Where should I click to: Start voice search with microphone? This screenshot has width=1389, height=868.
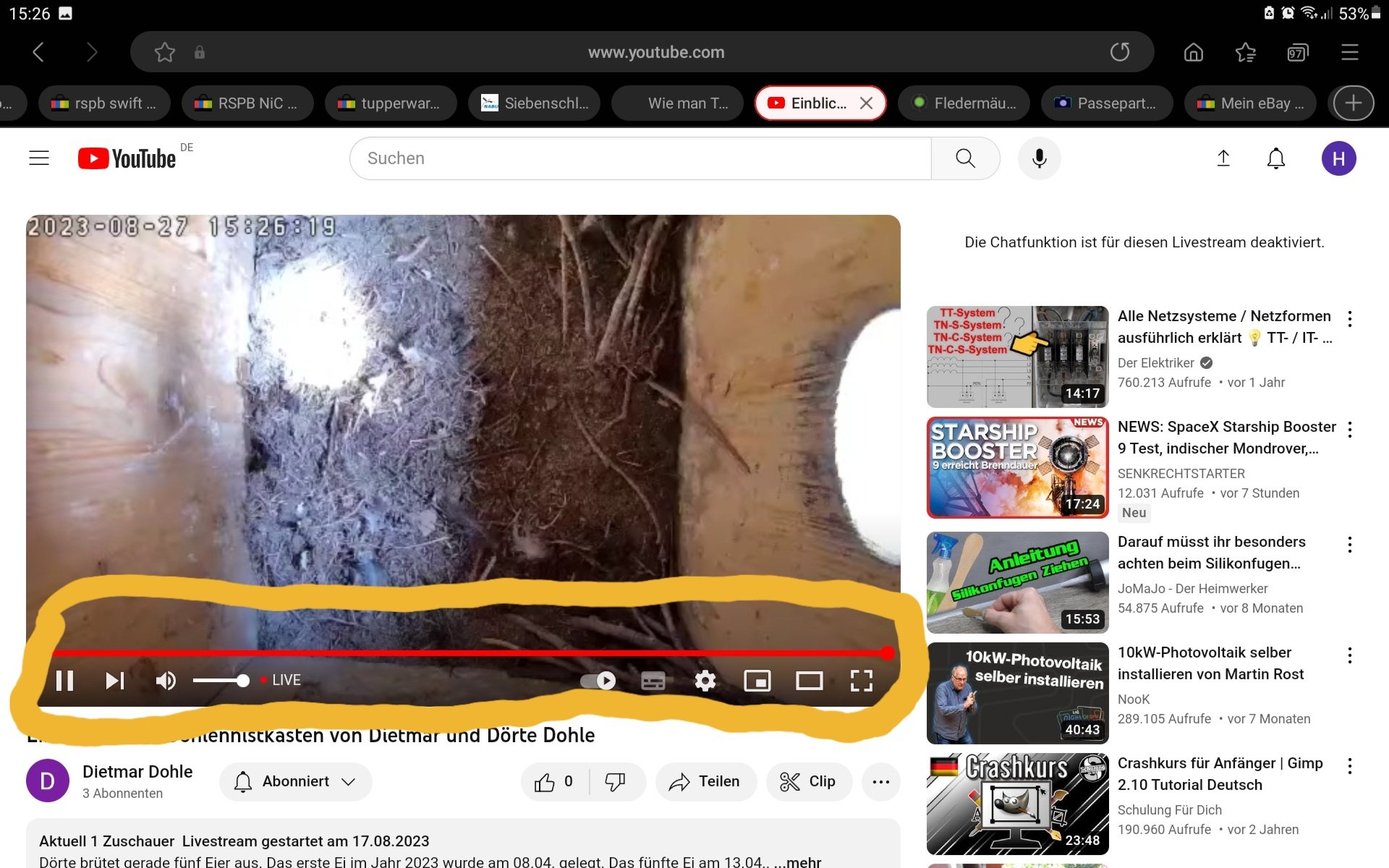pos(1039,158)
